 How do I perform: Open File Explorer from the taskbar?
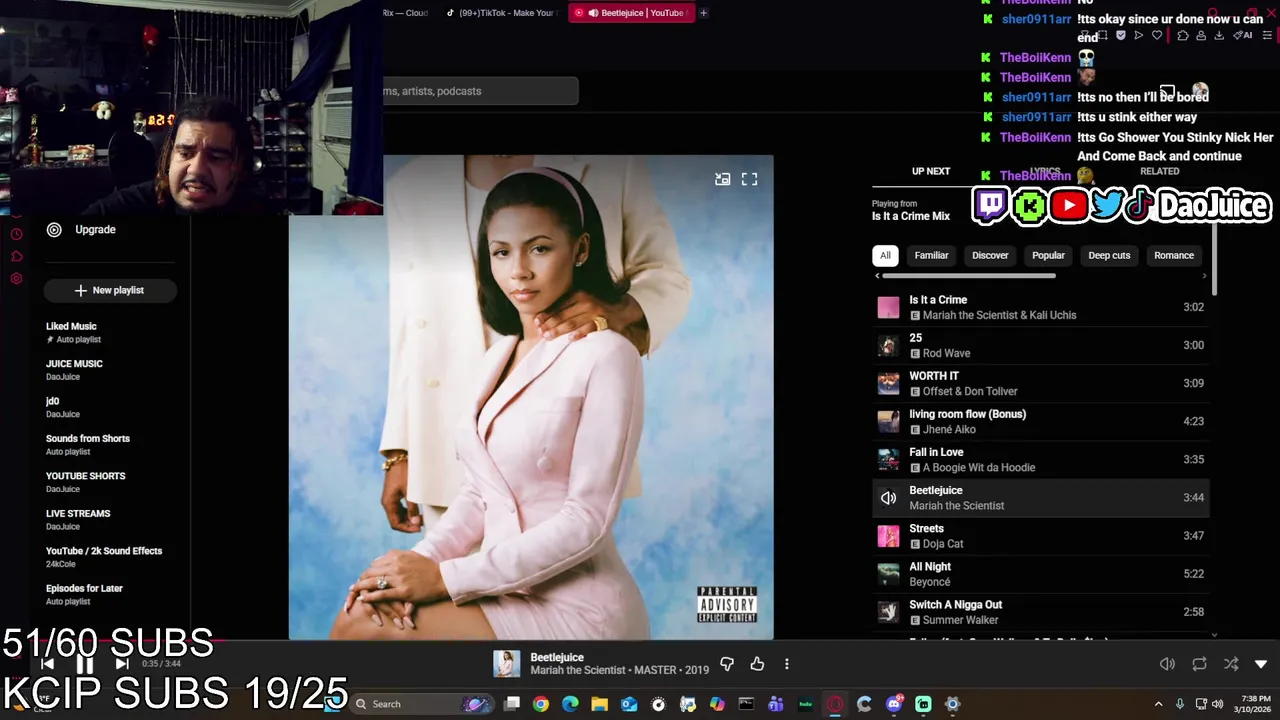point(599,704)
